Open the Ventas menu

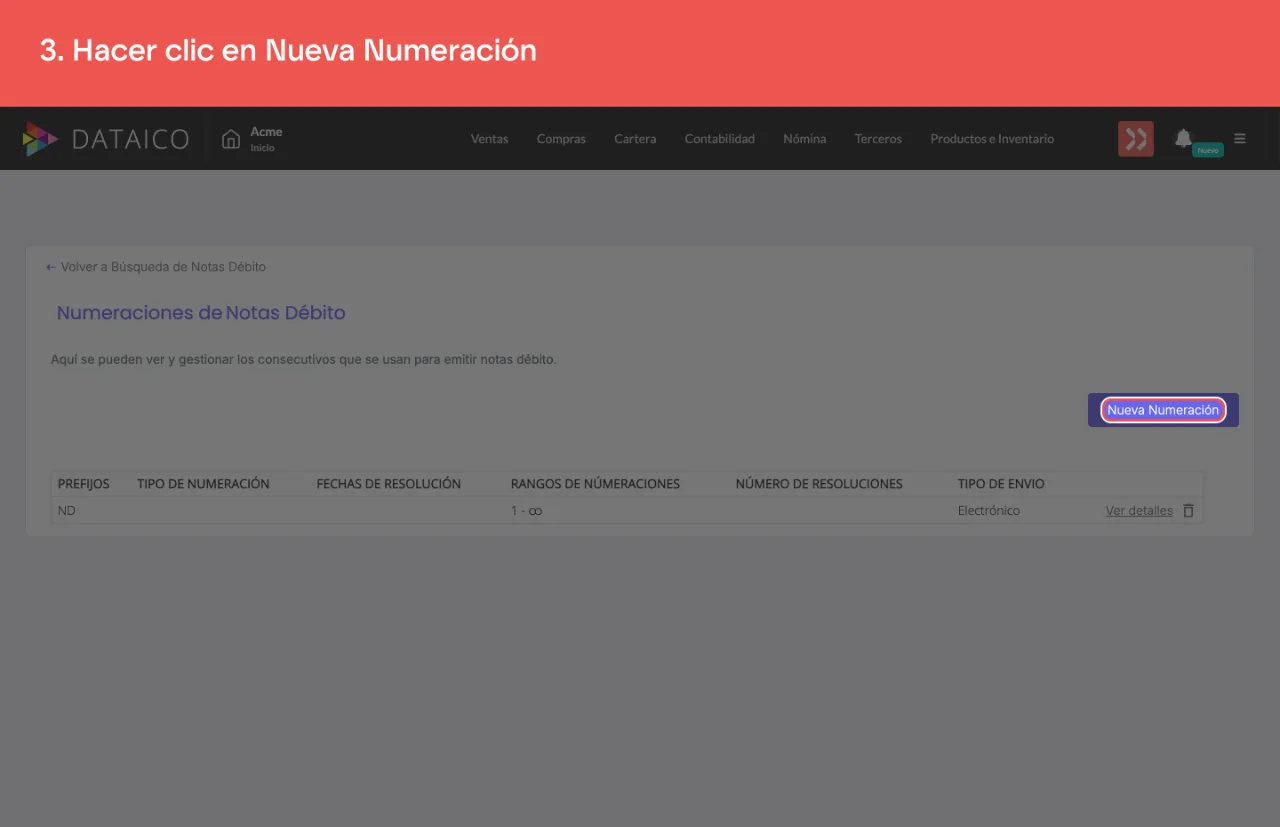point(490,139)
